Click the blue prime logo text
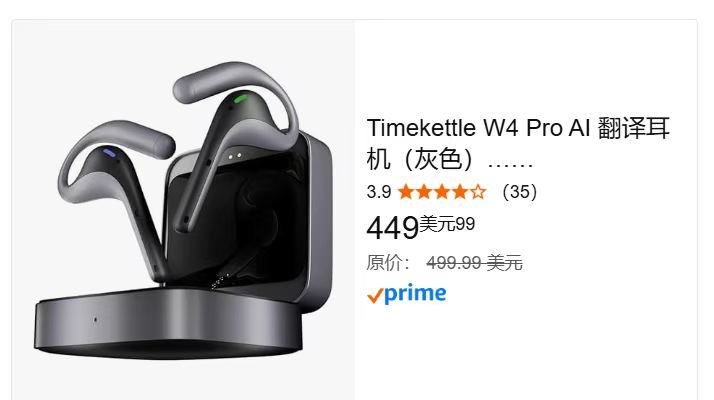Screen dimensions: 714x400 (415, 294)
